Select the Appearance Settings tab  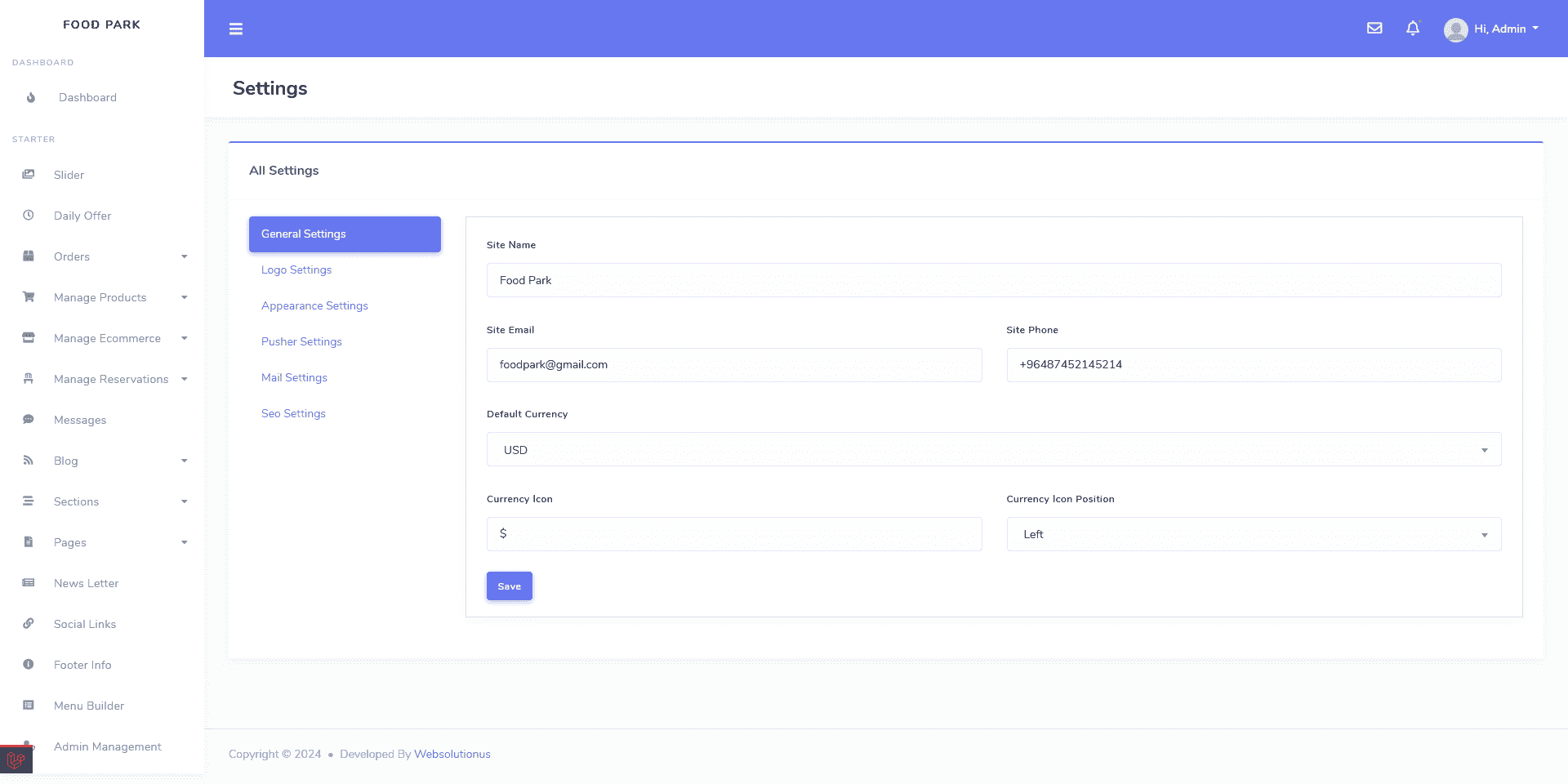(314, 306)
